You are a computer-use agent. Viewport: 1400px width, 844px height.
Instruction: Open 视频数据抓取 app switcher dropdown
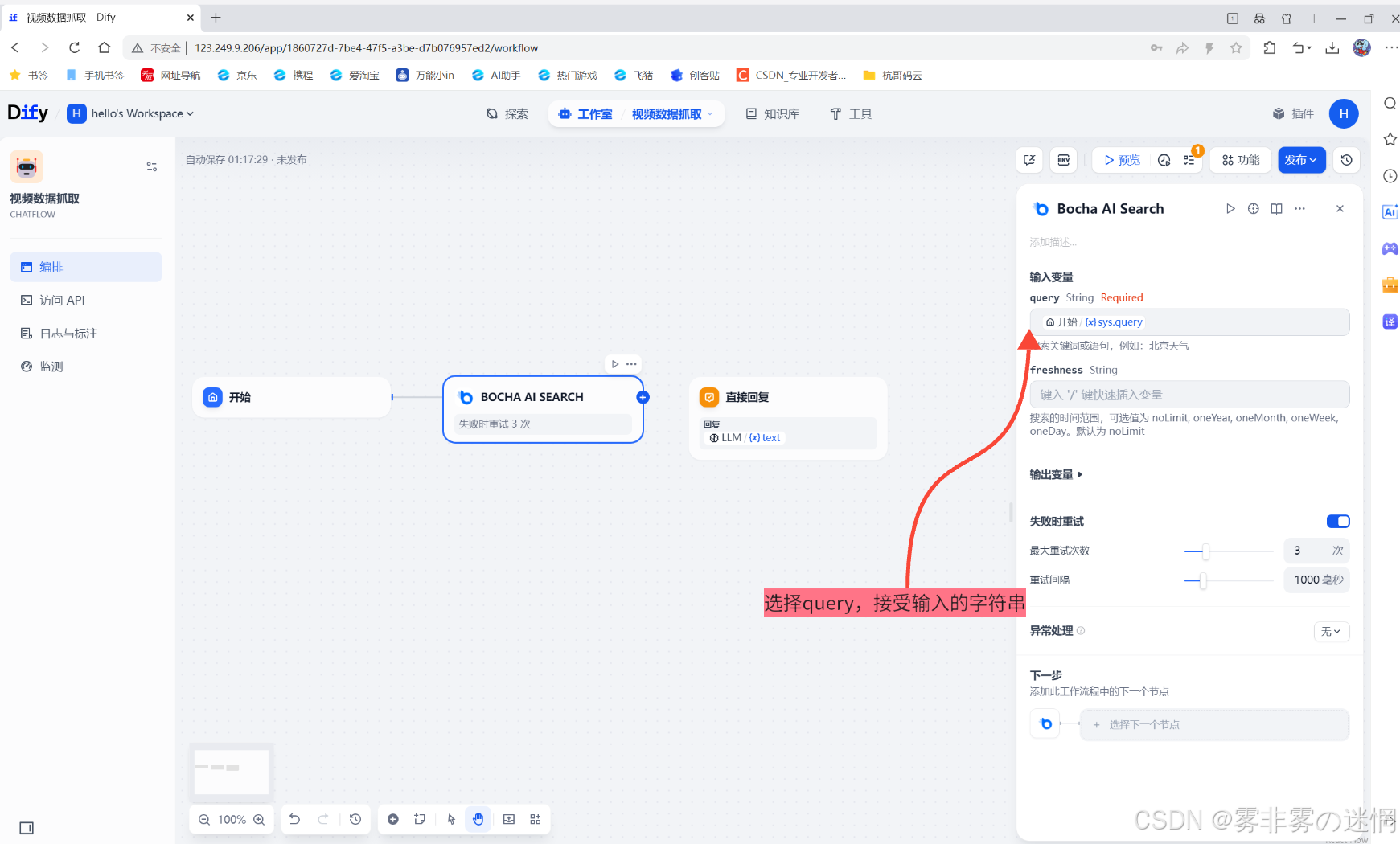pyautogui.click(x=673, y=114)
